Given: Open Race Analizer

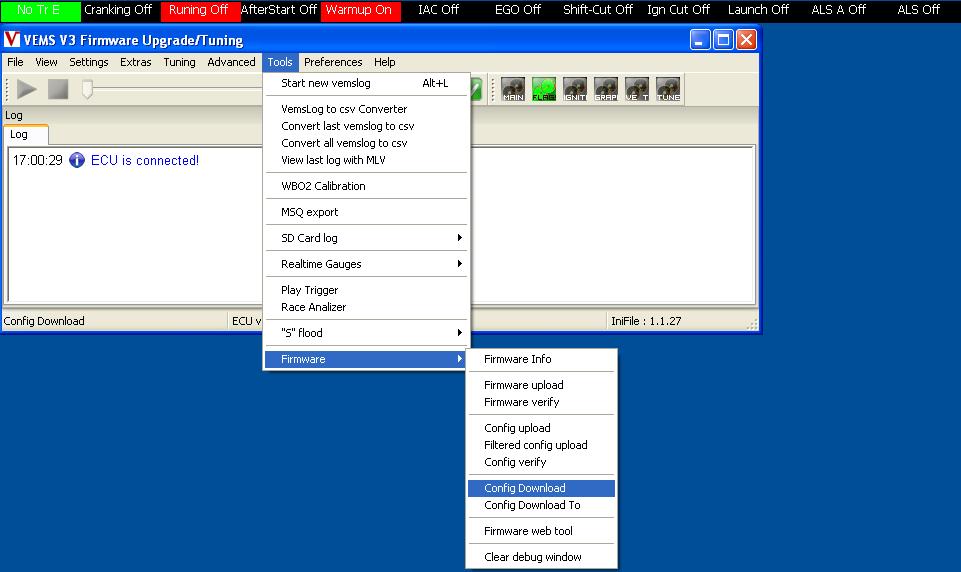Looking at the screenshot, I should point(367,307).
